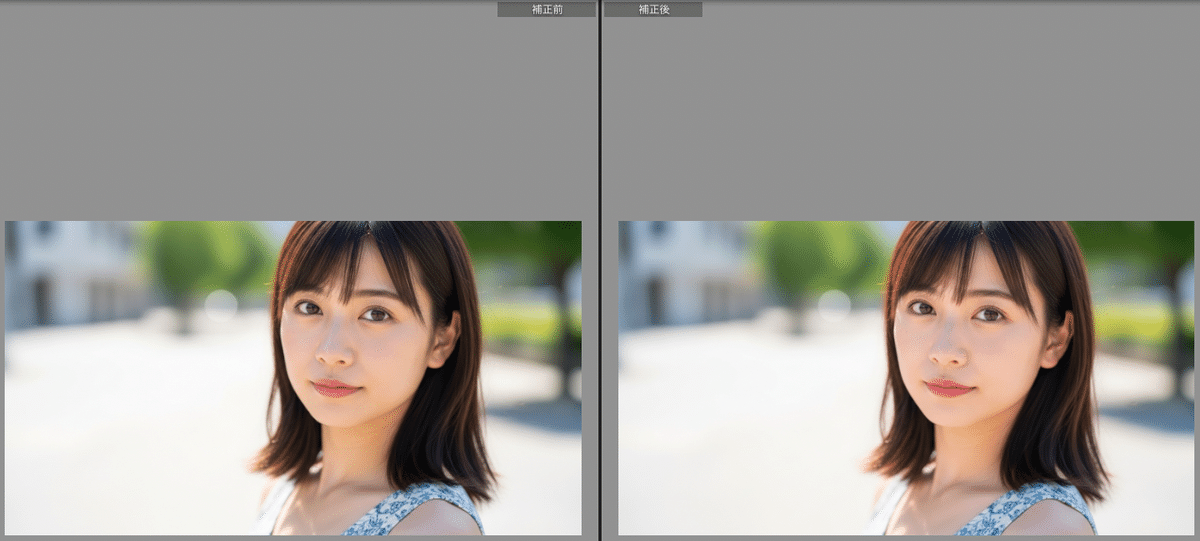This screenshot has height=541, width=1200.
Task: Click the round bokeh spot in the before photo
Action: (x=220, y=305)
